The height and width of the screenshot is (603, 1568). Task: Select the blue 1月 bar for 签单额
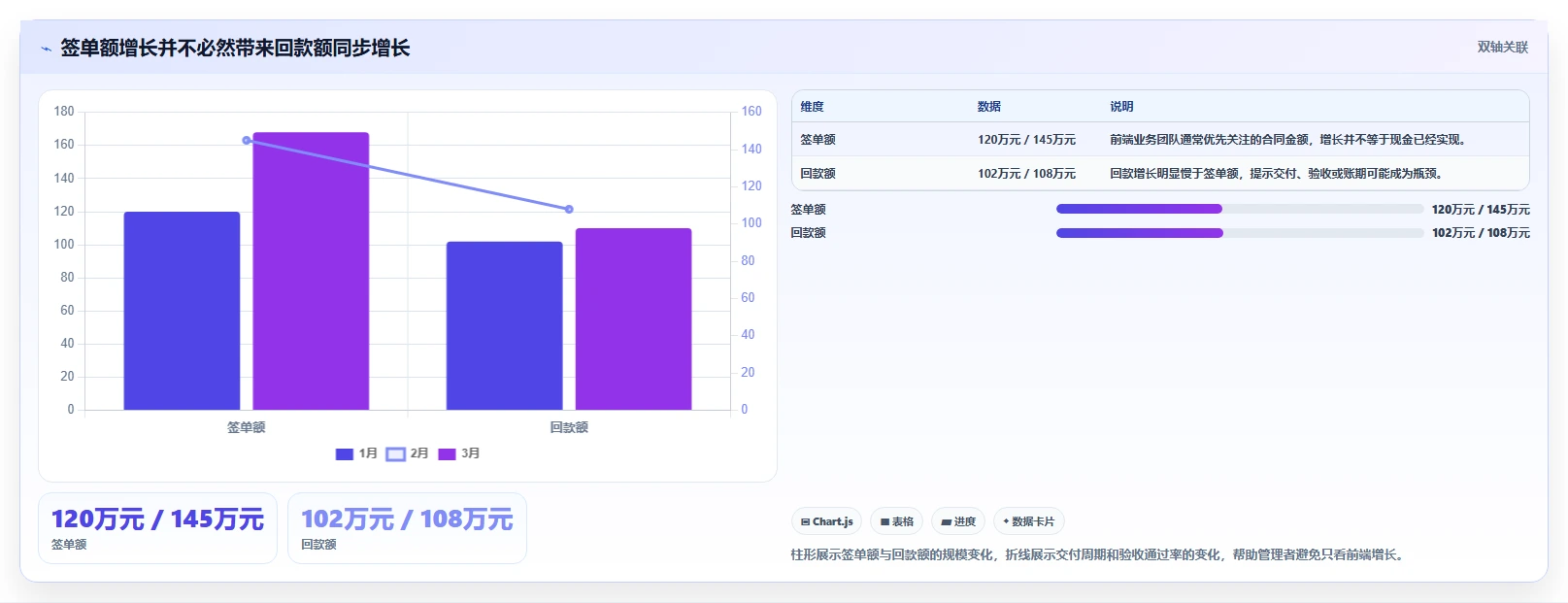pyautogui.click(x=182, y=311)
